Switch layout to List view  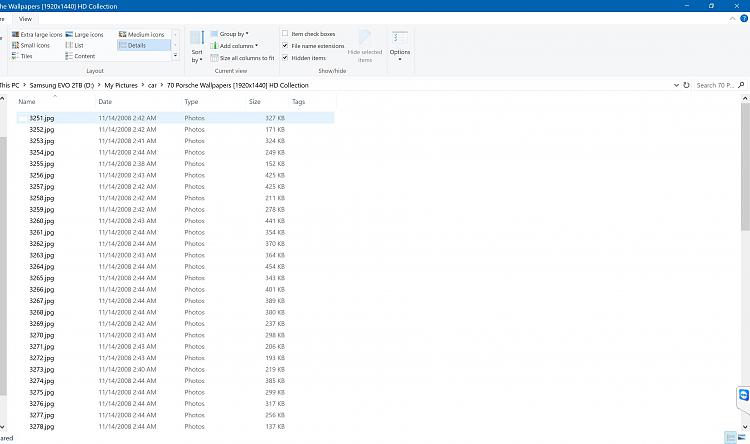click(79, 45)
